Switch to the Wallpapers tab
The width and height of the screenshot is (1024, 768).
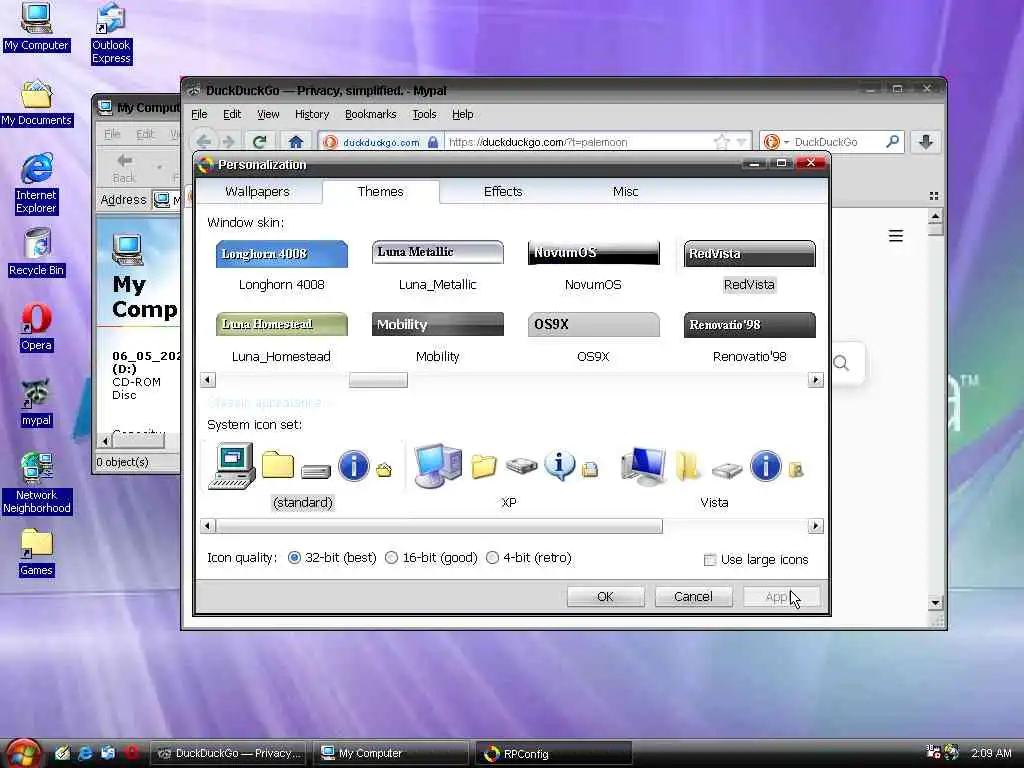(x=257, y=191)
